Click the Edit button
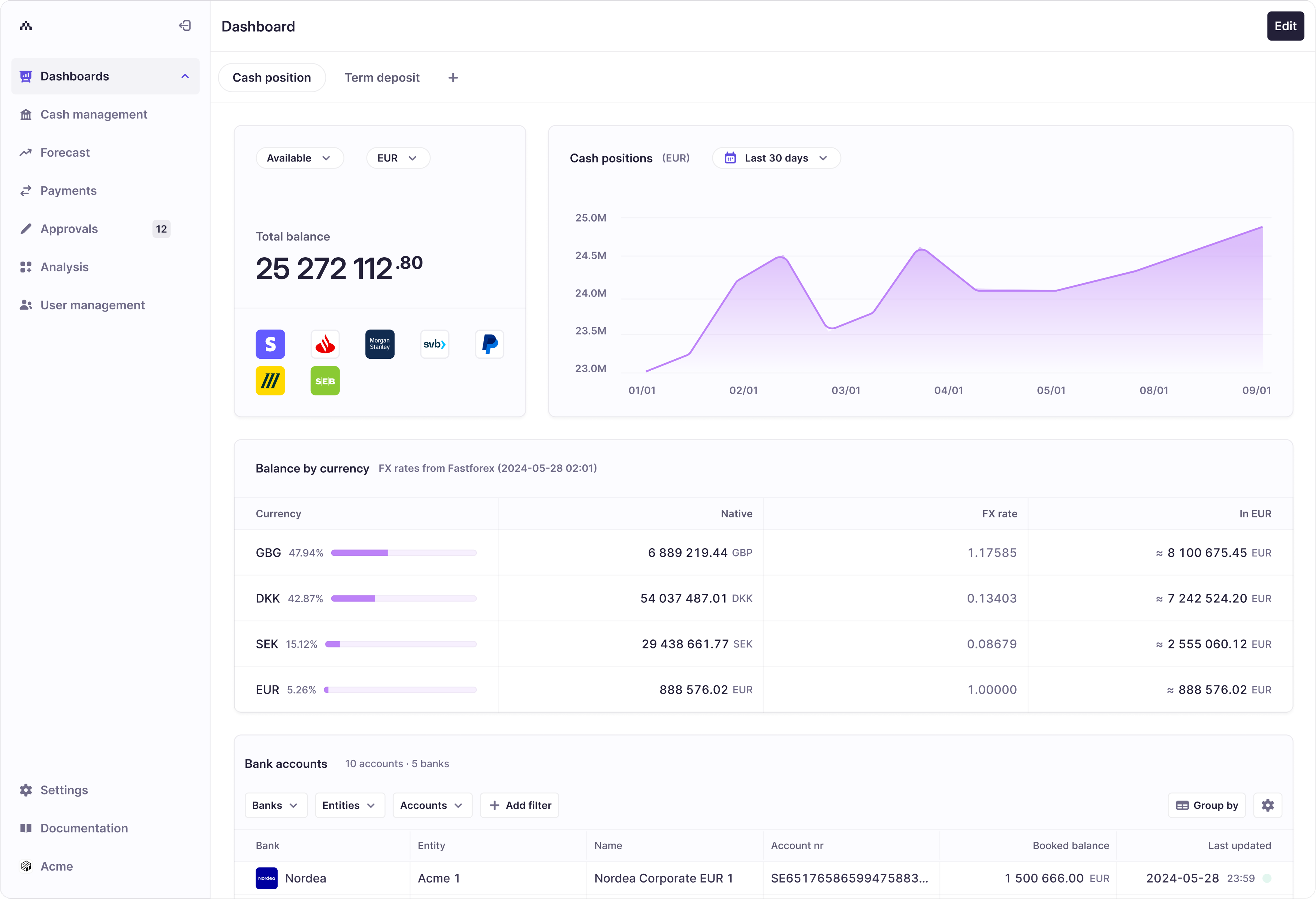Viewport: 1316px width, 899px height. click(1285, 26)
